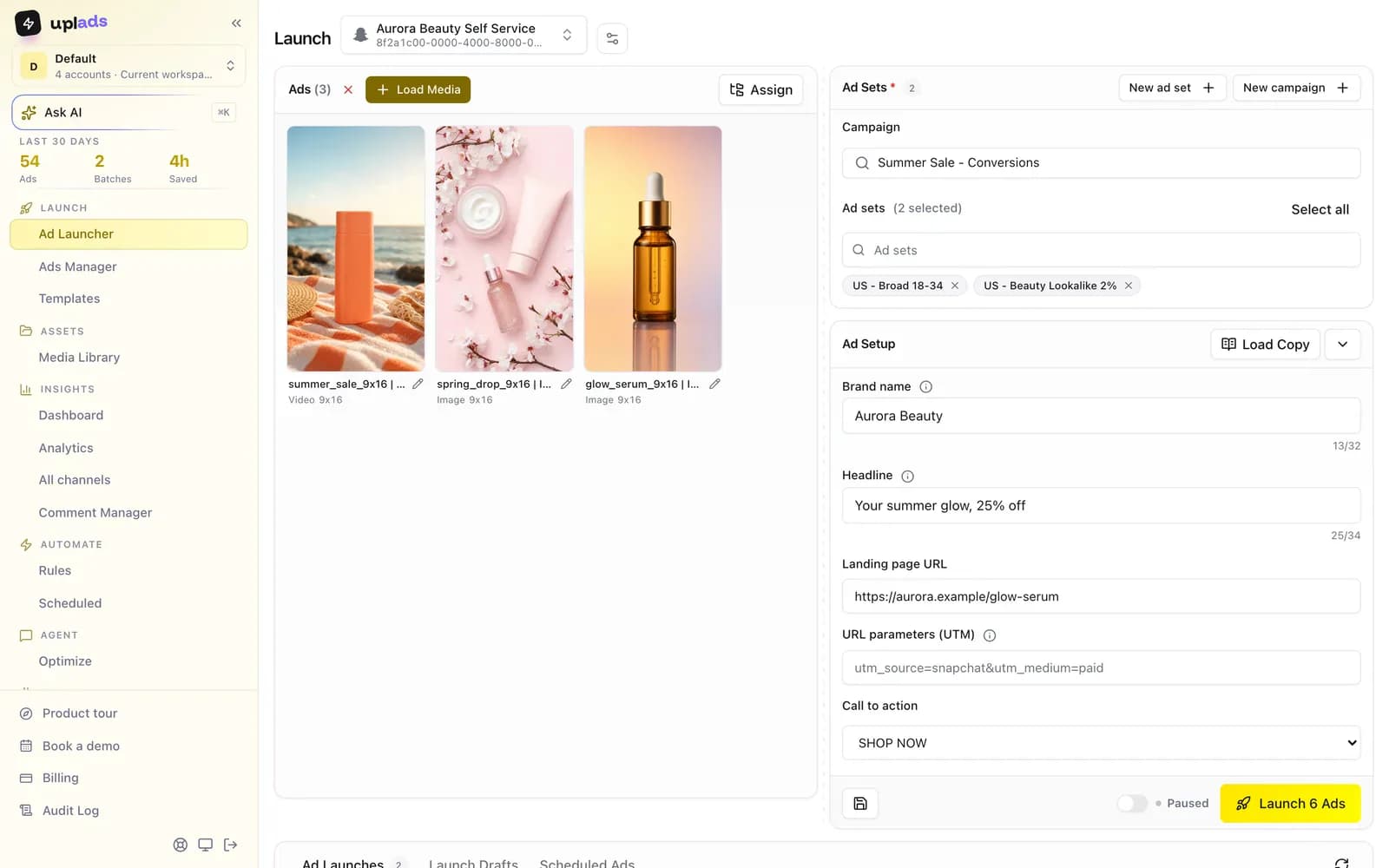The height and width of the screenshot is (868, 1389).
Task: Show Headline info tooltip icon
Action: pyautogui.click(x=907, y=477)
